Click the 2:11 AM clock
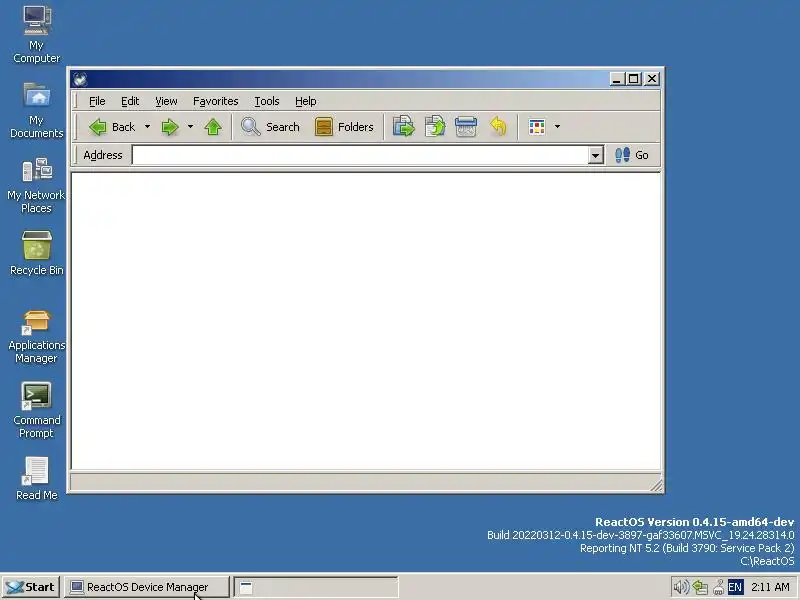Screen dimensions: 800x600 (770, 587)
